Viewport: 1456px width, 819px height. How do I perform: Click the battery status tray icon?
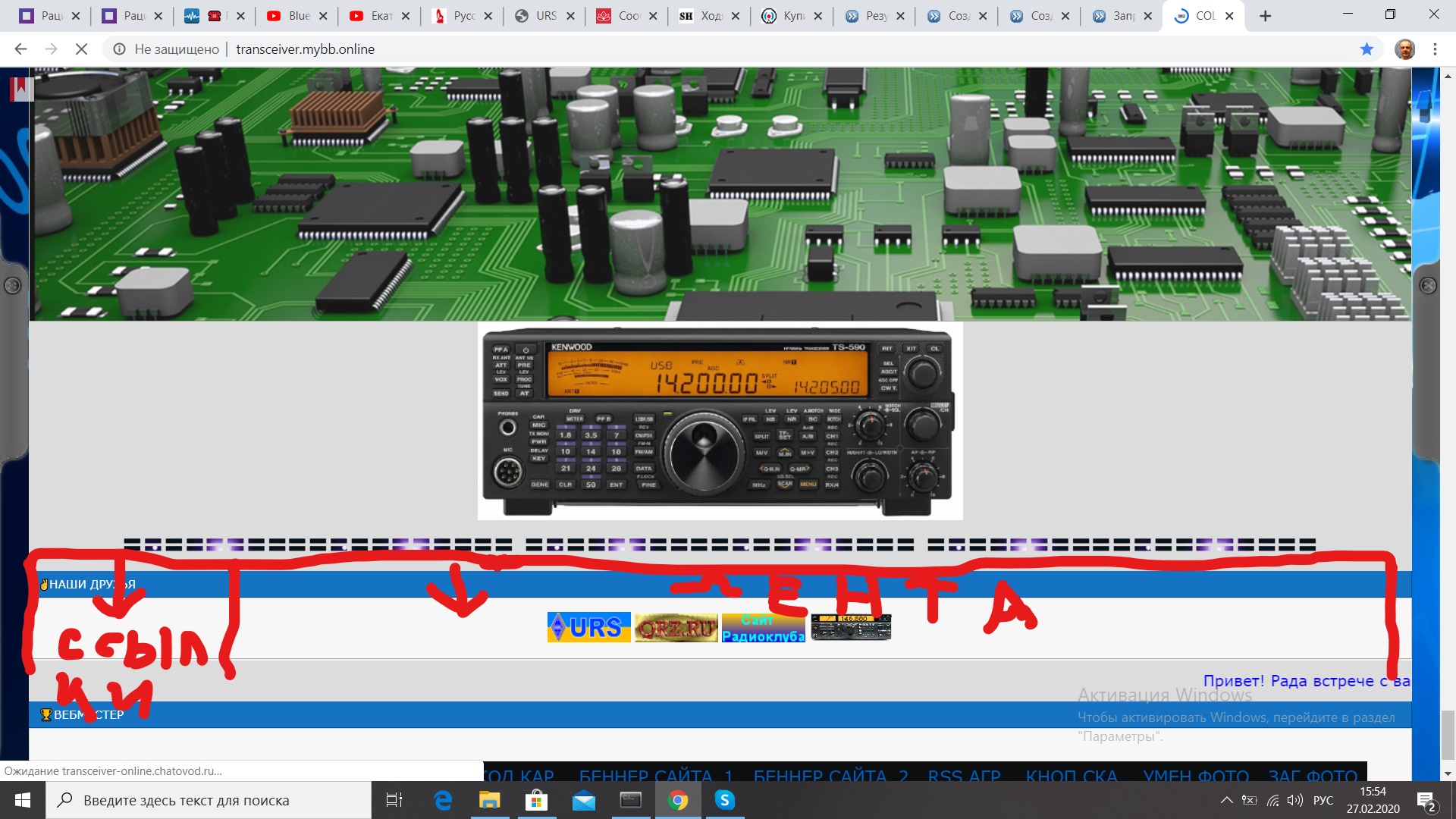point(1250,800)
